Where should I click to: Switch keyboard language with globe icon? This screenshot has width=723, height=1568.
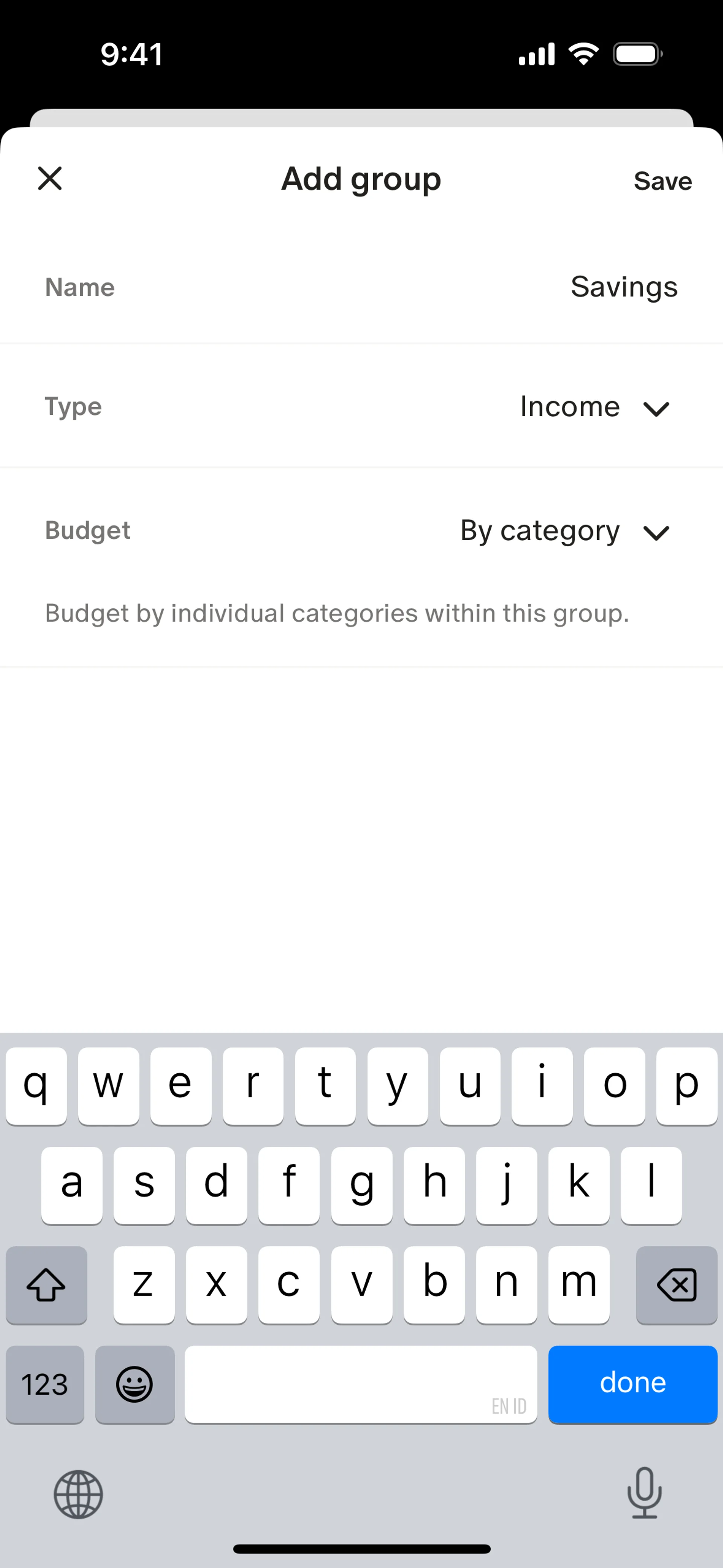pos(78,1495)
